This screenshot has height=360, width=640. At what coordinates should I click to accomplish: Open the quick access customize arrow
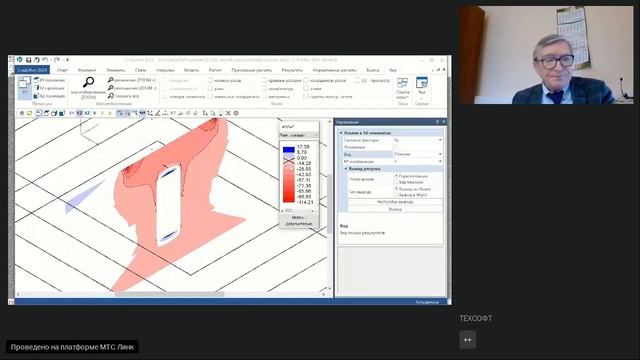[x=67, y=60]
